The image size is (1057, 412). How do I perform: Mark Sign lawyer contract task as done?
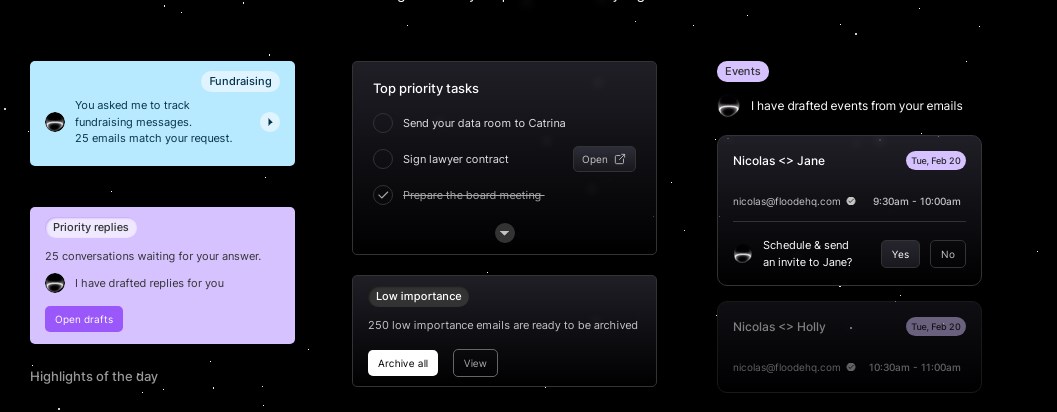[383, 159]
